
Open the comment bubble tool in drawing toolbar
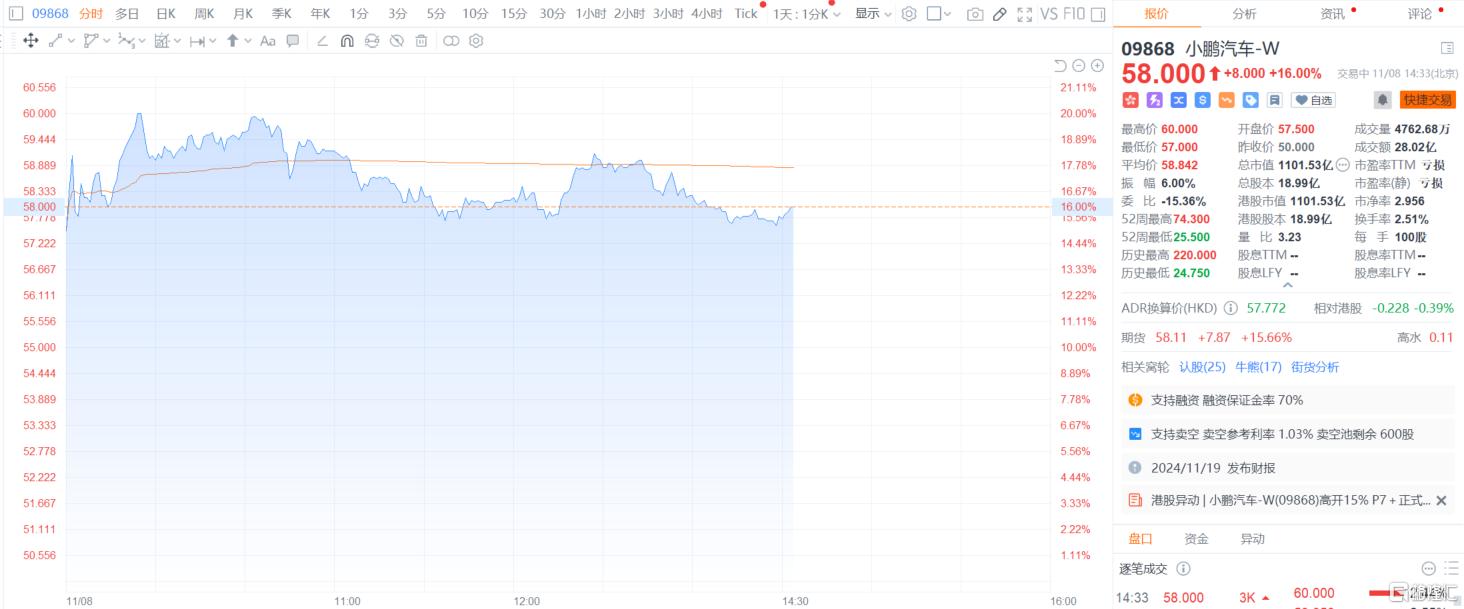(x=292, y=41)
